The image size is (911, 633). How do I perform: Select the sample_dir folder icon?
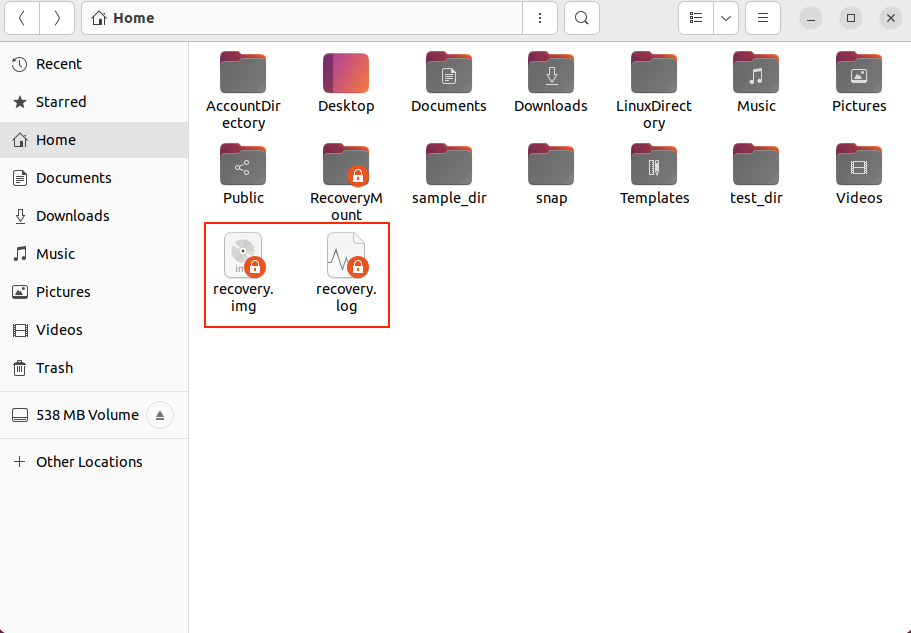(x=449, y=164)
